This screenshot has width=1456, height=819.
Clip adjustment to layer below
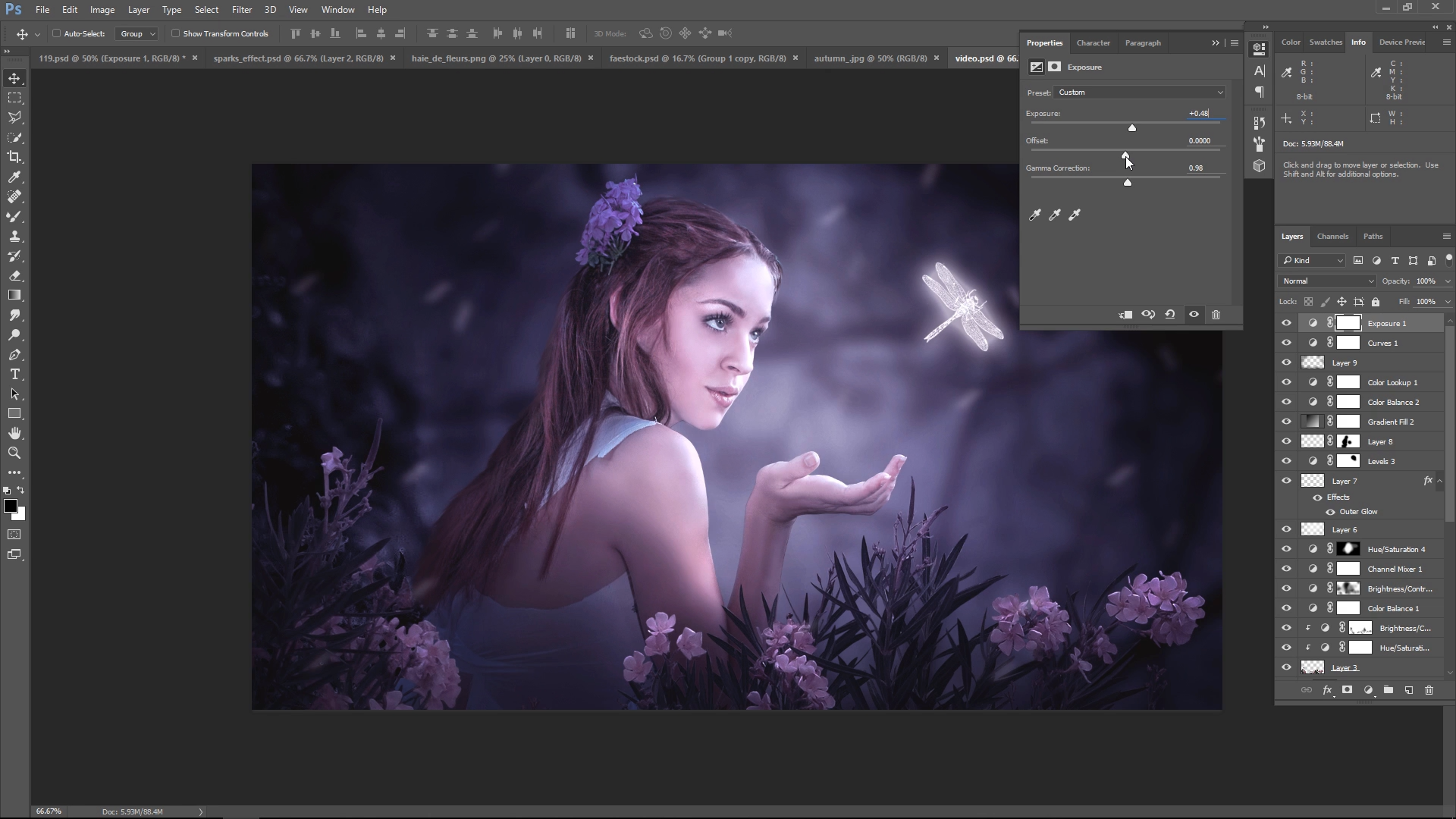1125,315
